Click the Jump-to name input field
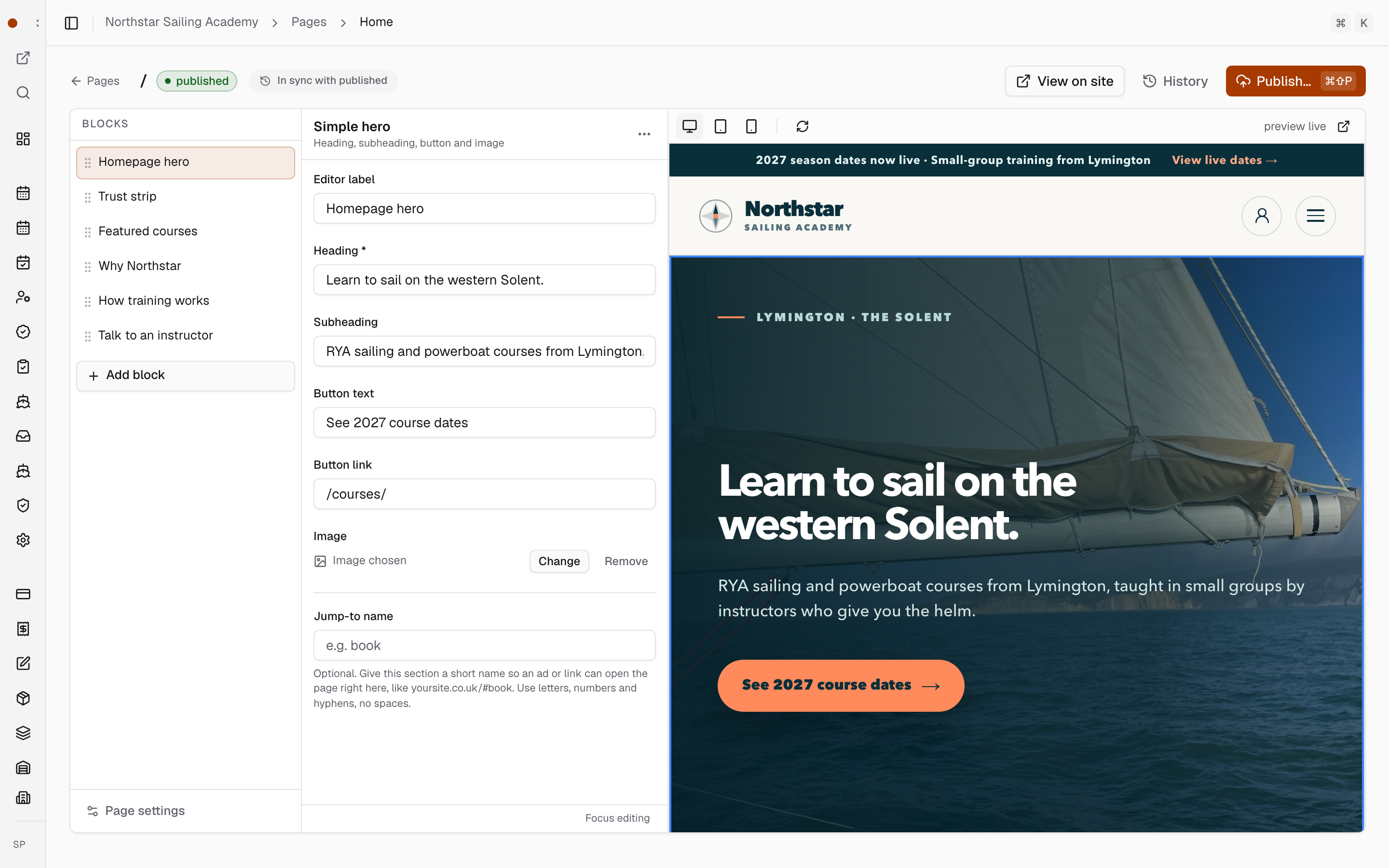The height and width of the screenshot is (868, 1389). pos(484,645)
